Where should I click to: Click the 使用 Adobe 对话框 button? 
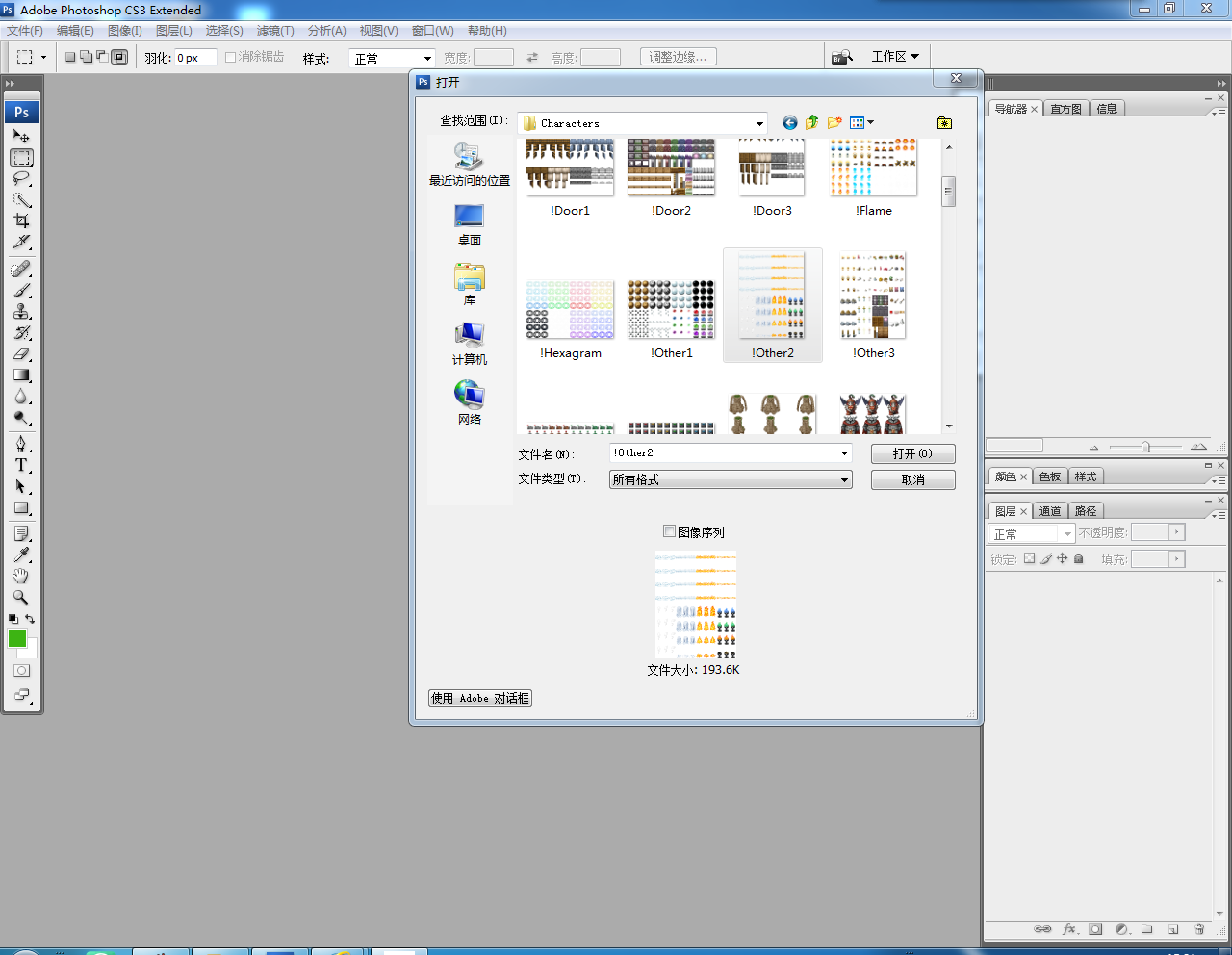480,698
